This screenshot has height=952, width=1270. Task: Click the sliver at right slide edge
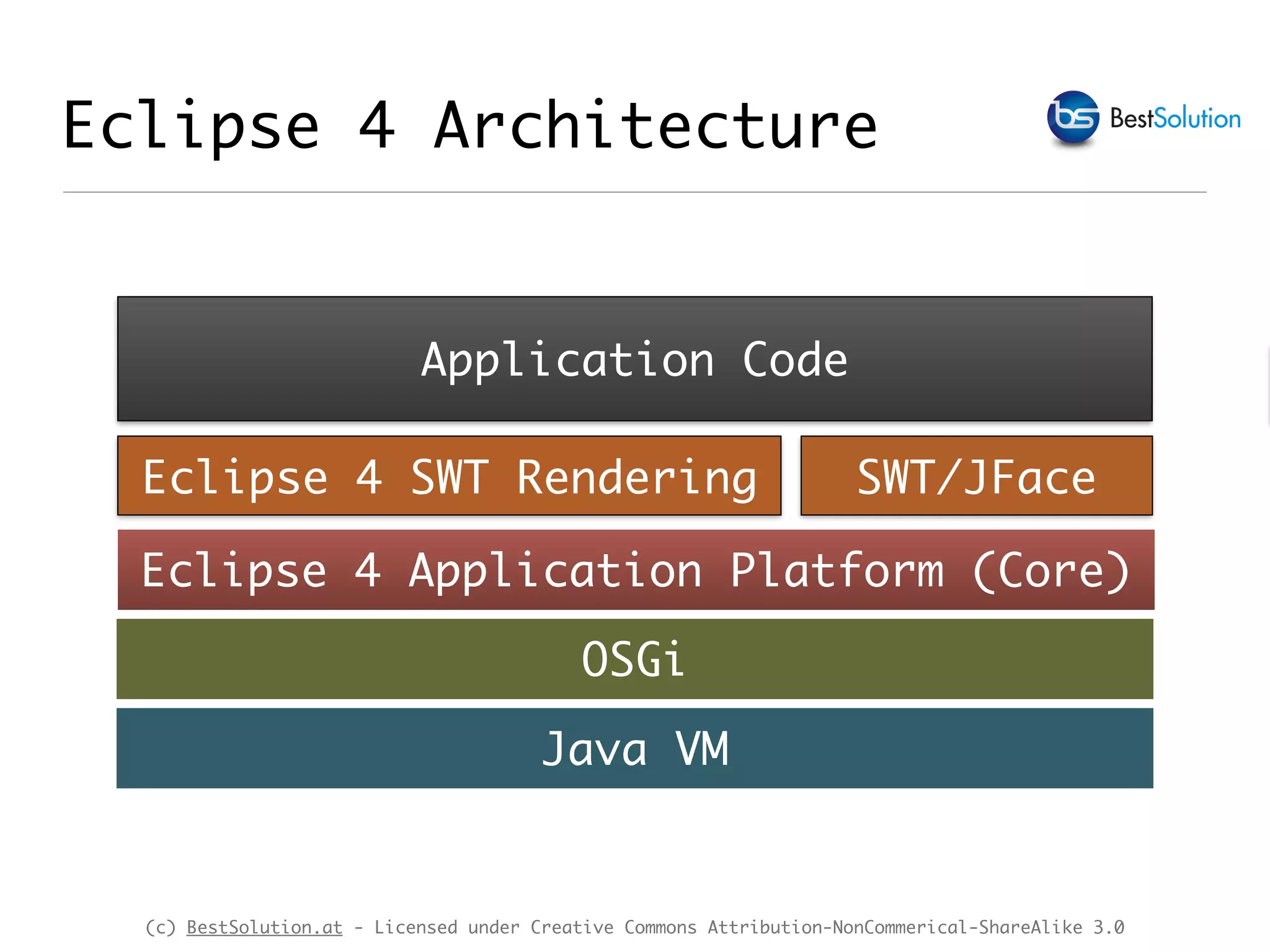pyautogui.click(x=1268, y=387)
